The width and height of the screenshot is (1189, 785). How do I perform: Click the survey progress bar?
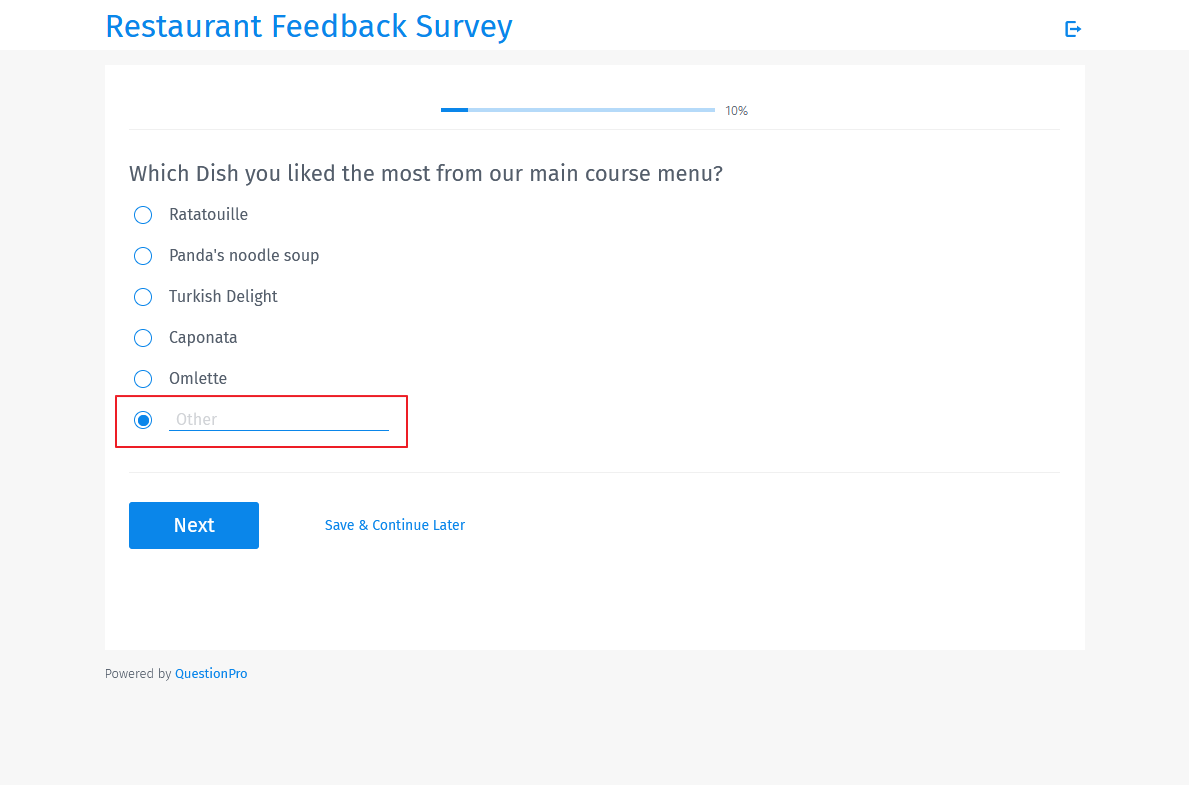(x=577, y=109)
